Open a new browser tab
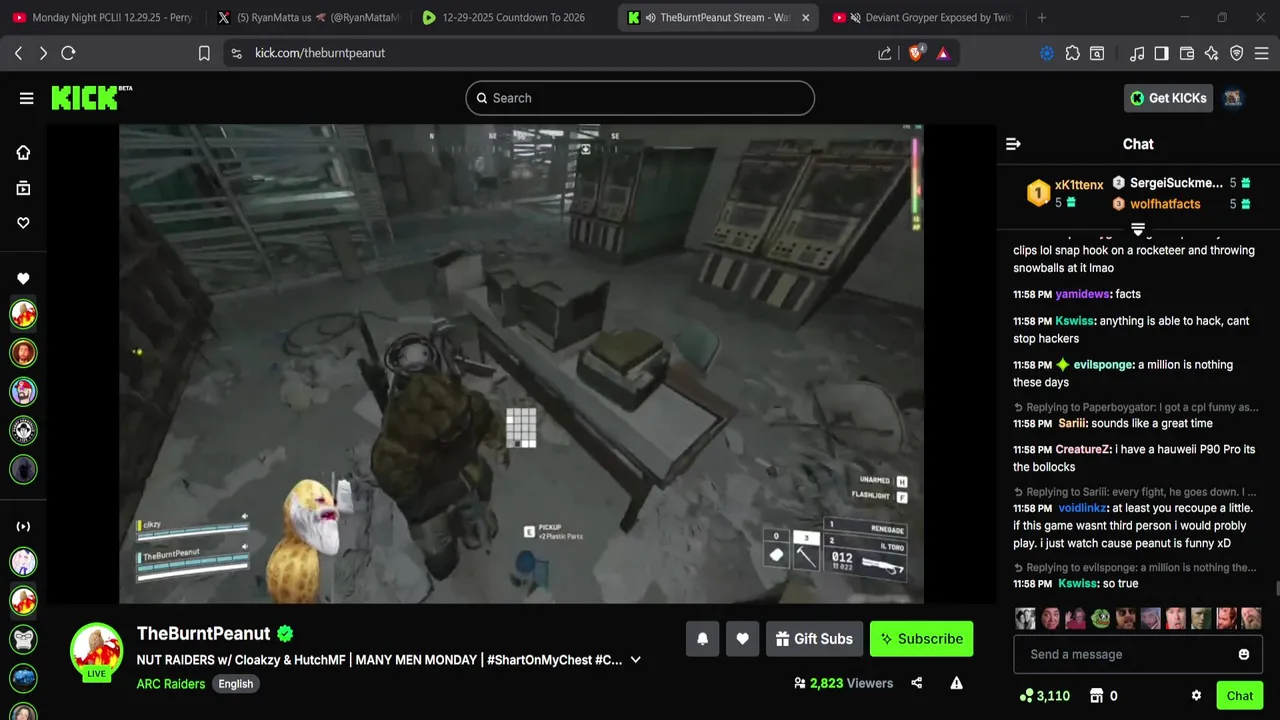Viewport: 1280px width, 720px height. point(1041,17)
